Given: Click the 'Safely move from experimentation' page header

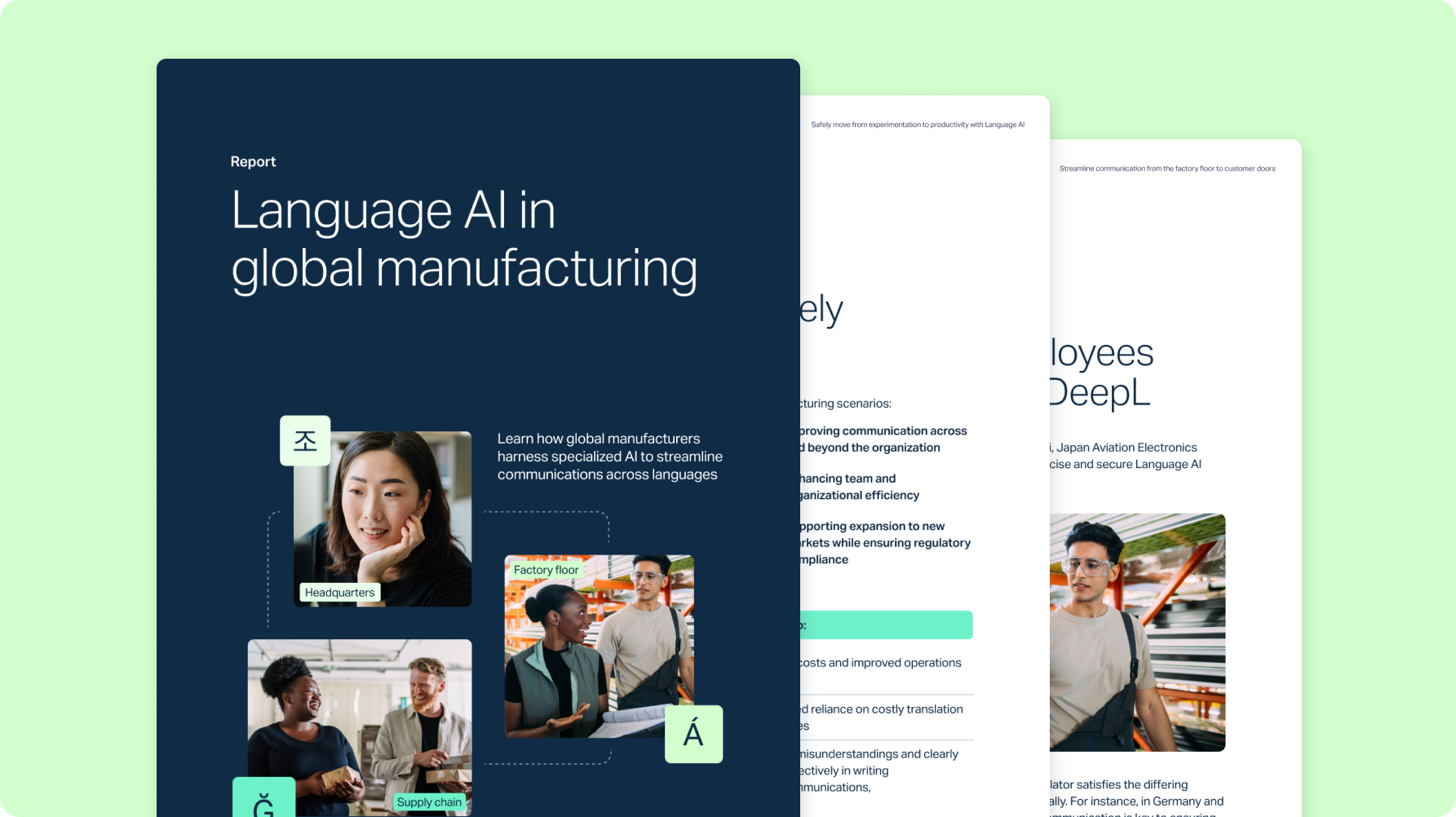Looking at the screenshot, I should coord(918,125).
